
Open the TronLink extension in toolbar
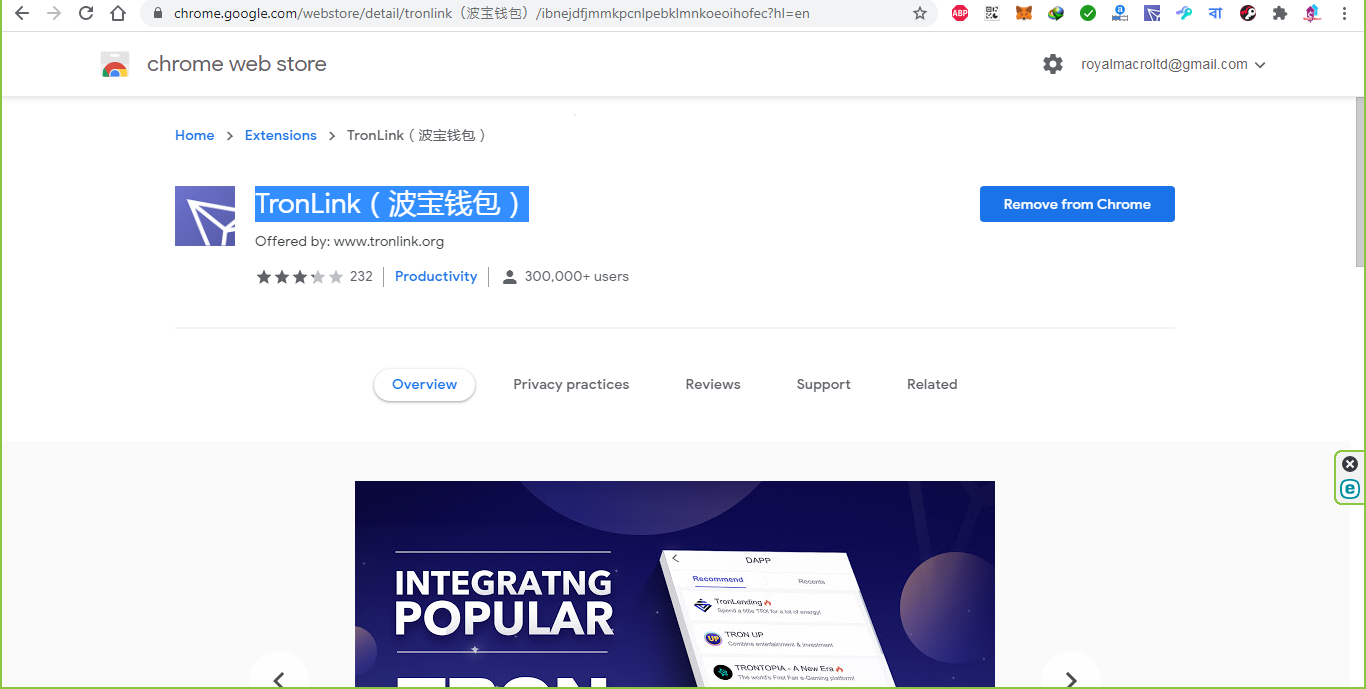tap(1152, 13)
